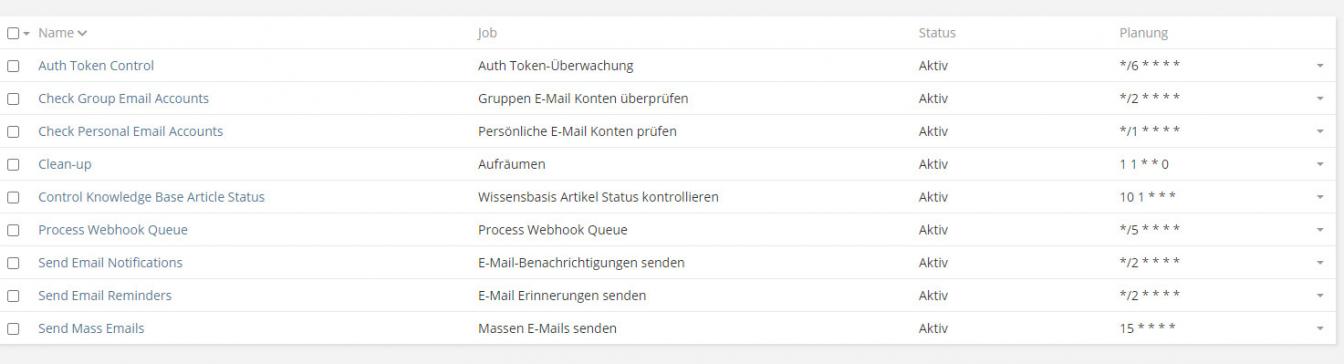The width and height of the screenshot is (1344, 364).
Task: Select the Clean-up row checkbox
Action: 12,164
